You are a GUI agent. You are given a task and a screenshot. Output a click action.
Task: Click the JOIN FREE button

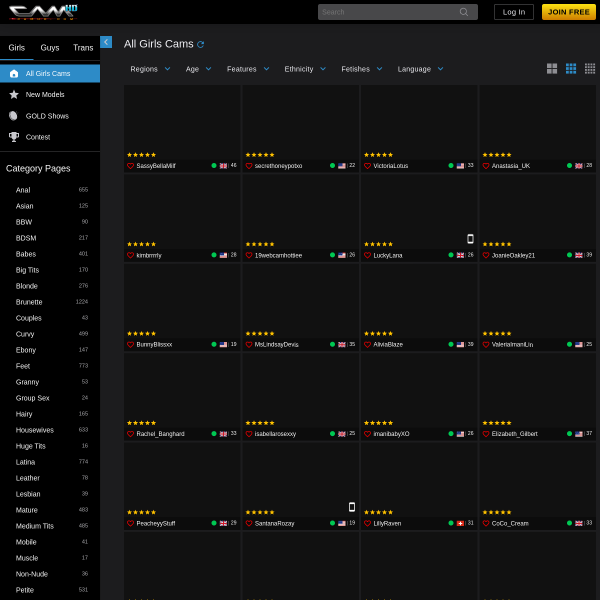[568, 12]
